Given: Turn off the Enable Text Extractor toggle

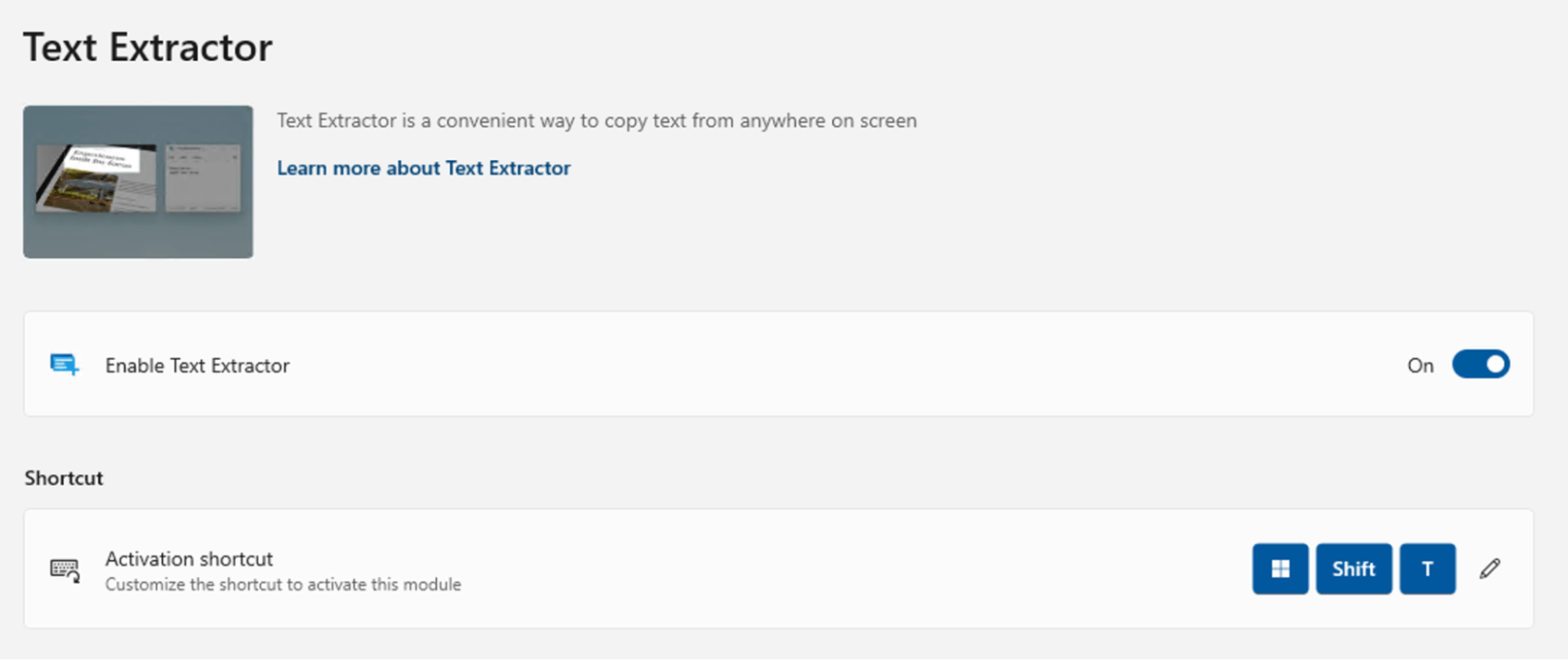Looking at the screenshot, I should 1480,364.
